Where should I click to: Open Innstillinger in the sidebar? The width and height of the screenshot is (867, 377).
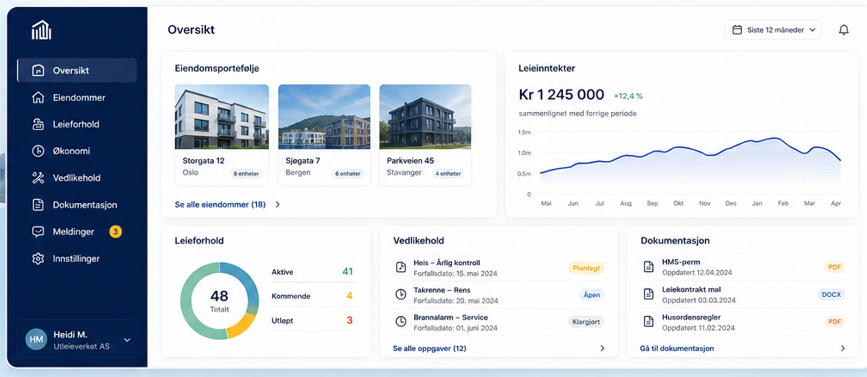77,259
